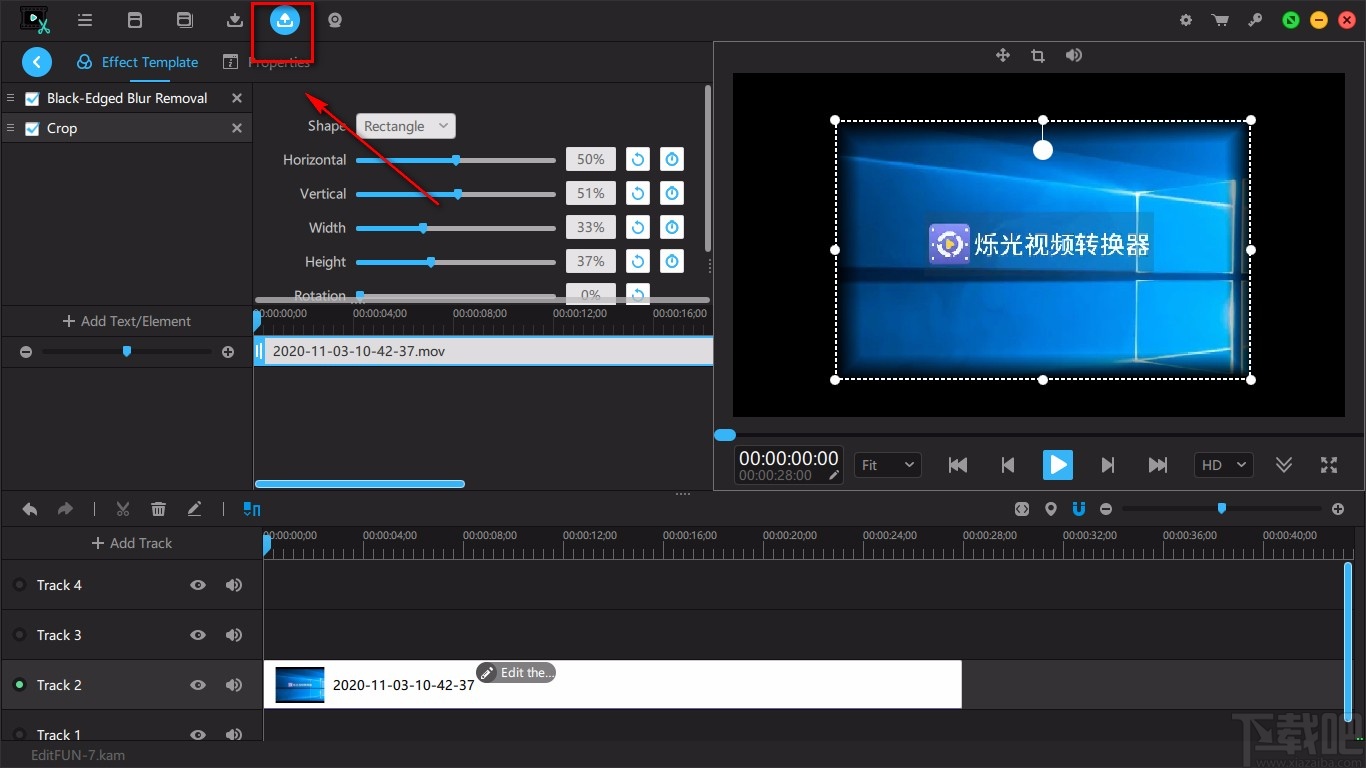The image size is (1366, 768).
Task: Delete selected clip with trash icon
Action: click(x=158, y=509)
